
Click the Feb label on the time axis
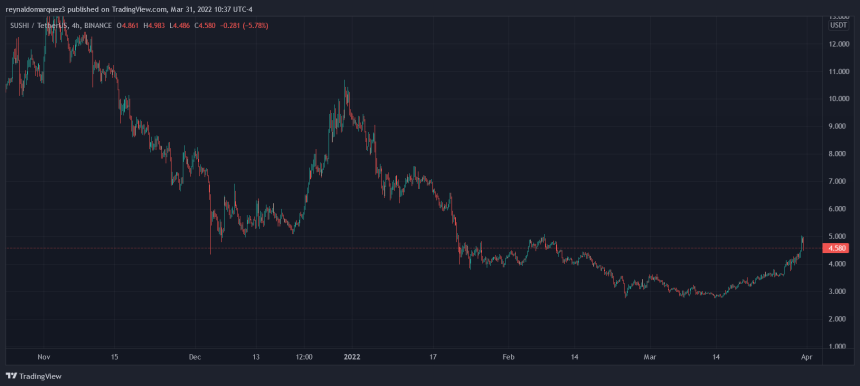(x=508, y=357)
